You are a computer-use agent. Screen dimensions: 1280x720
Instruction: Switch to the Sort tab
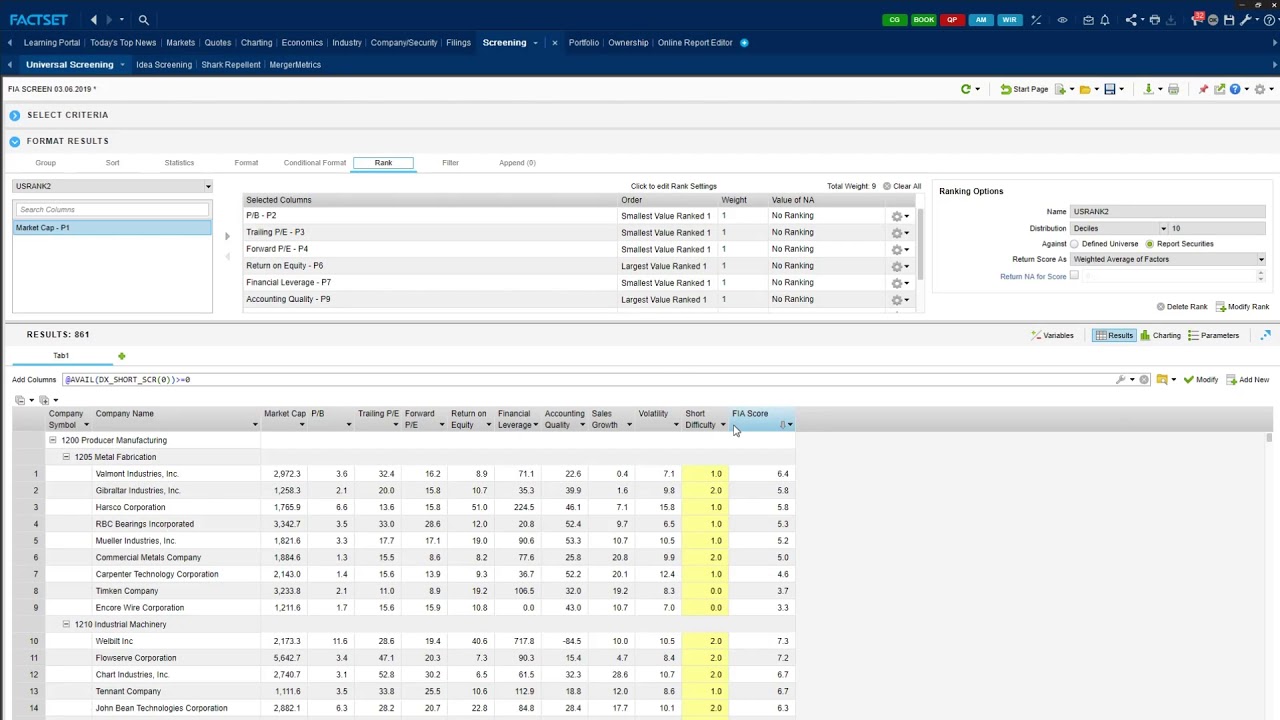click(112, 163)
